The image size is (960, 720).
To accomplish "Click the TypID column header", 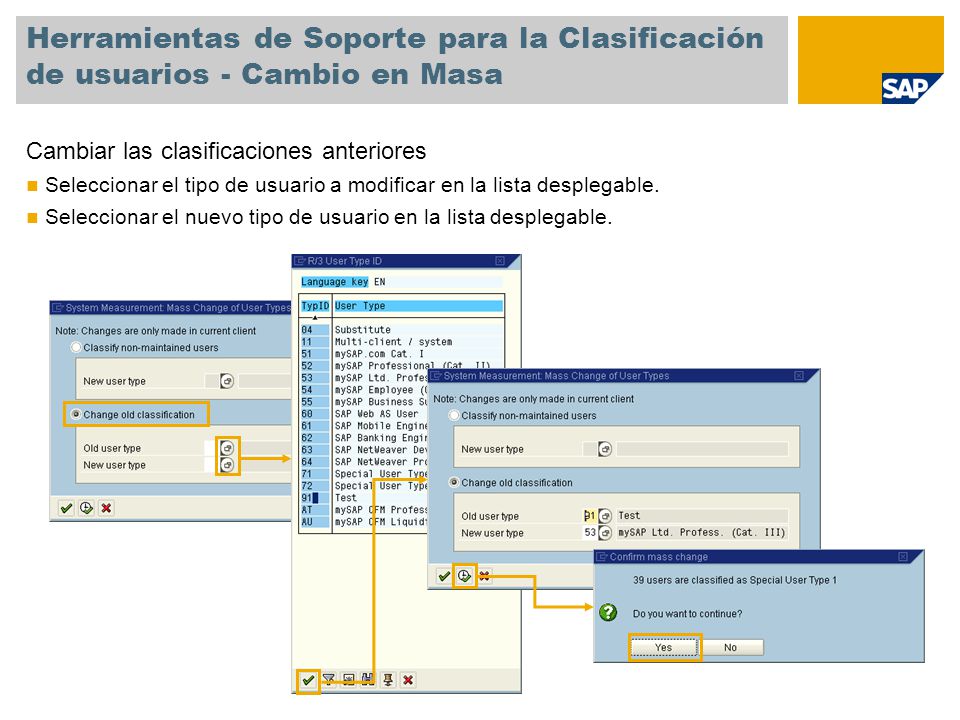I will pos(315,306).
